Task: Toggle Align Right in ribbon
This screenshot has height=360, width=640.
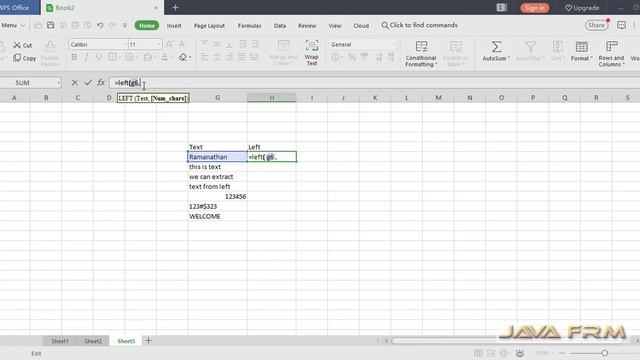Action: 229,57
